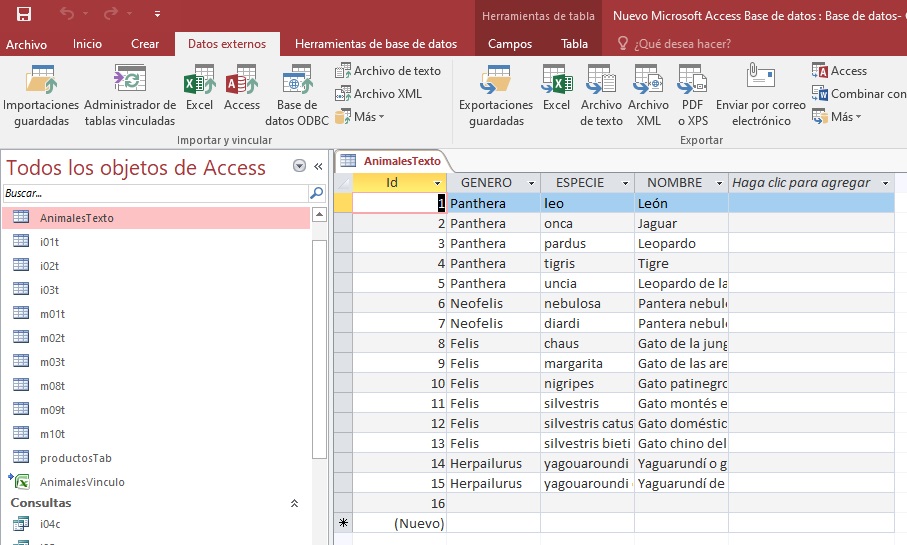Switch to the Crear ribbon tab
This screenshot has width=907, height=545.
pyautogui.click(x=145, y=44)
